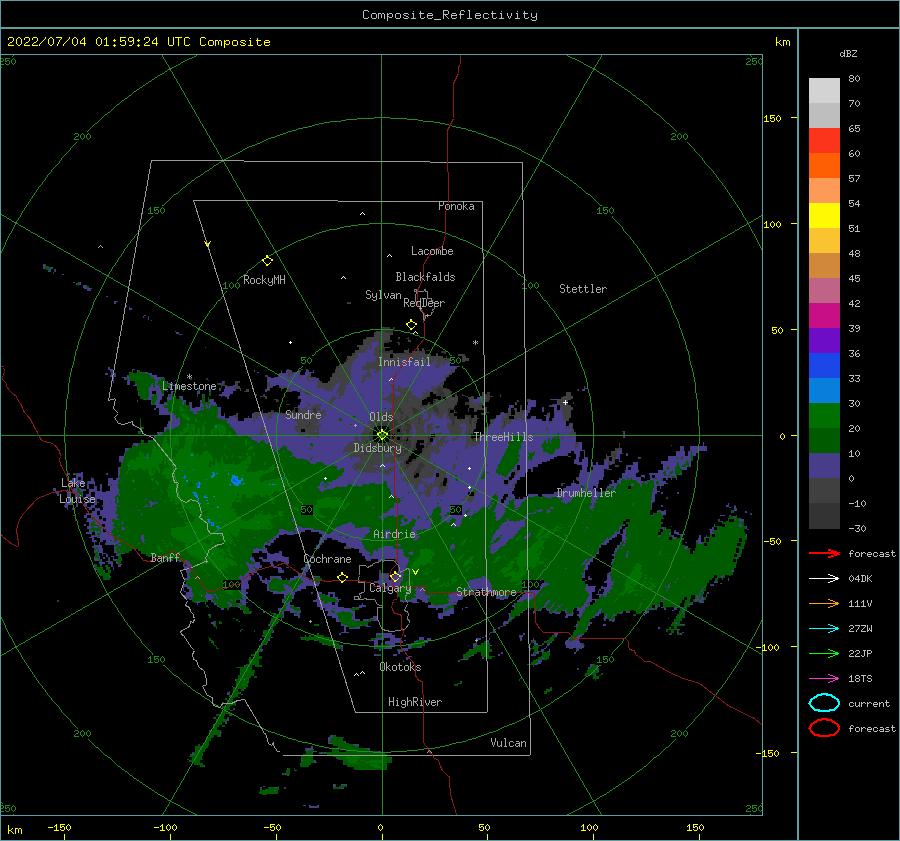Click the -100 tick on the bottom axis
This screenshot has width=900, height=841.
tap(165, 827)
